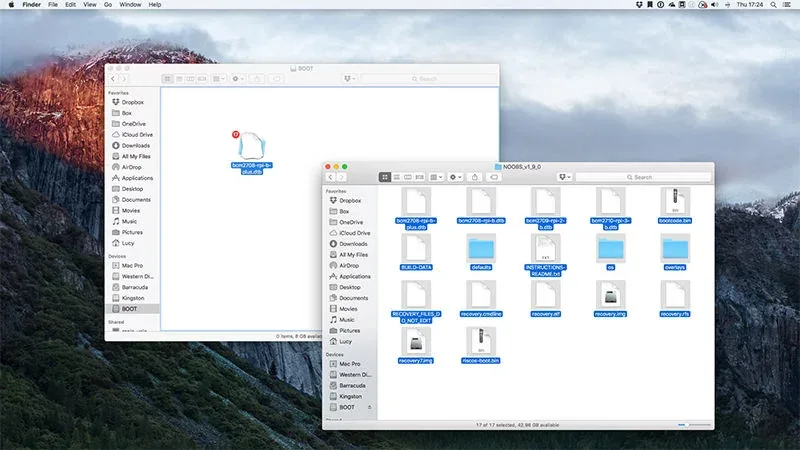The image size is (800, 450).
Task: Select riscos-boot.bin file
Action: pos(481,341)
